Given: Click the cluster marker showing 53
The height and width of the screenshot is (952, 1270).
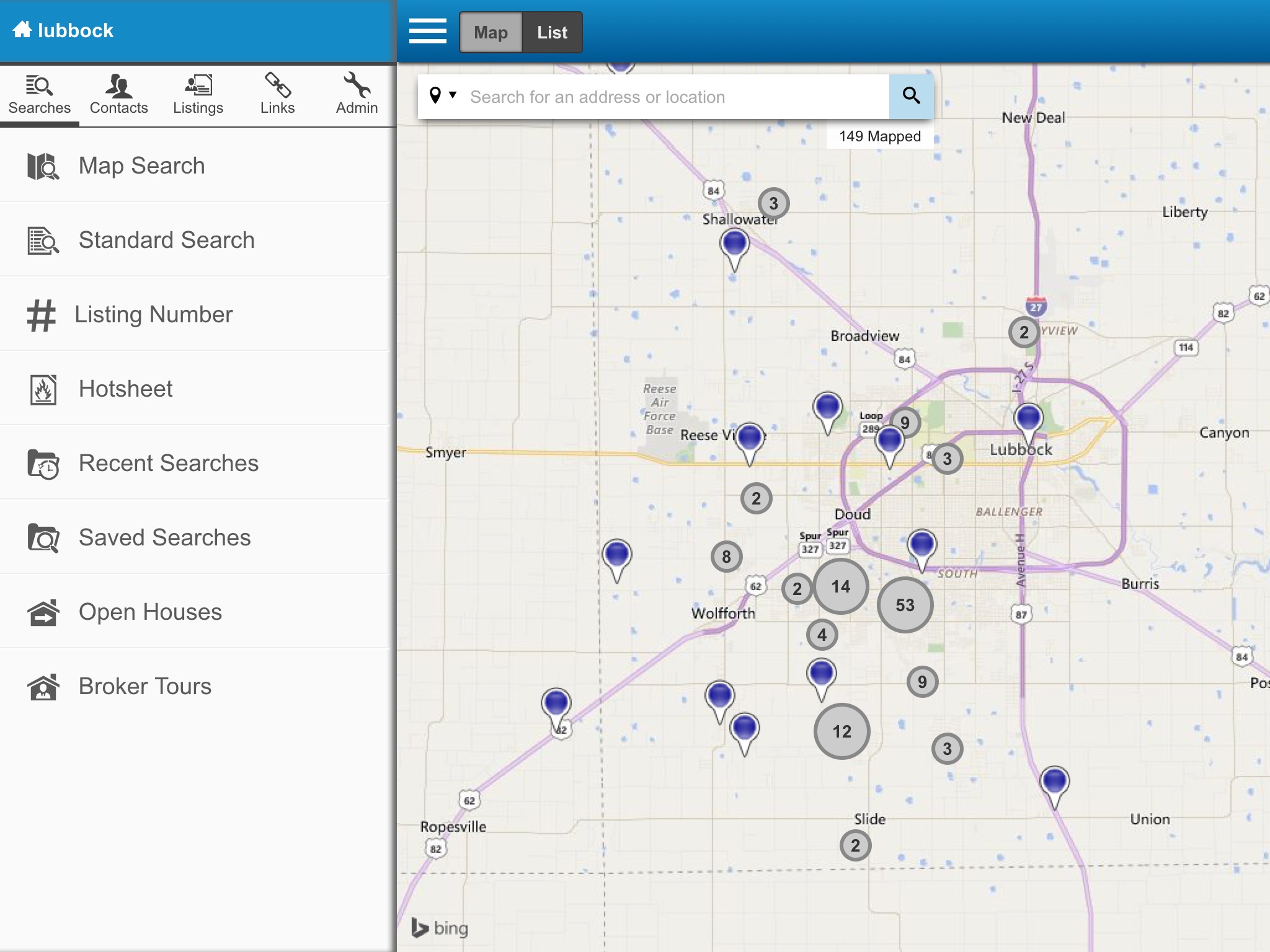Looking at the screenshot, I should click(905, 605).
